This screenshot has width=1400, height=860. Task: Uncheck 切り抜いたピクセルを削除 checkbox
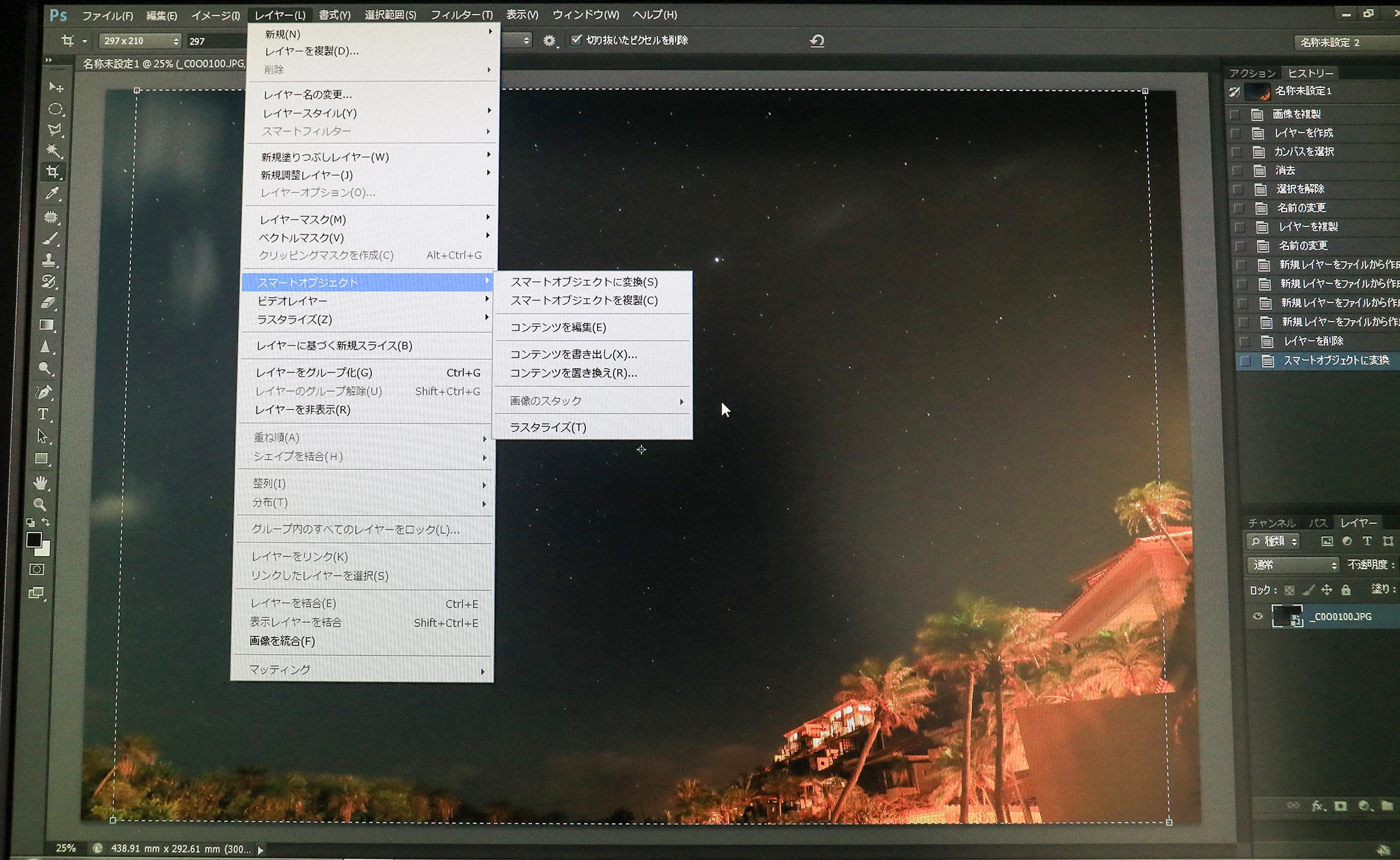(576, 40)
